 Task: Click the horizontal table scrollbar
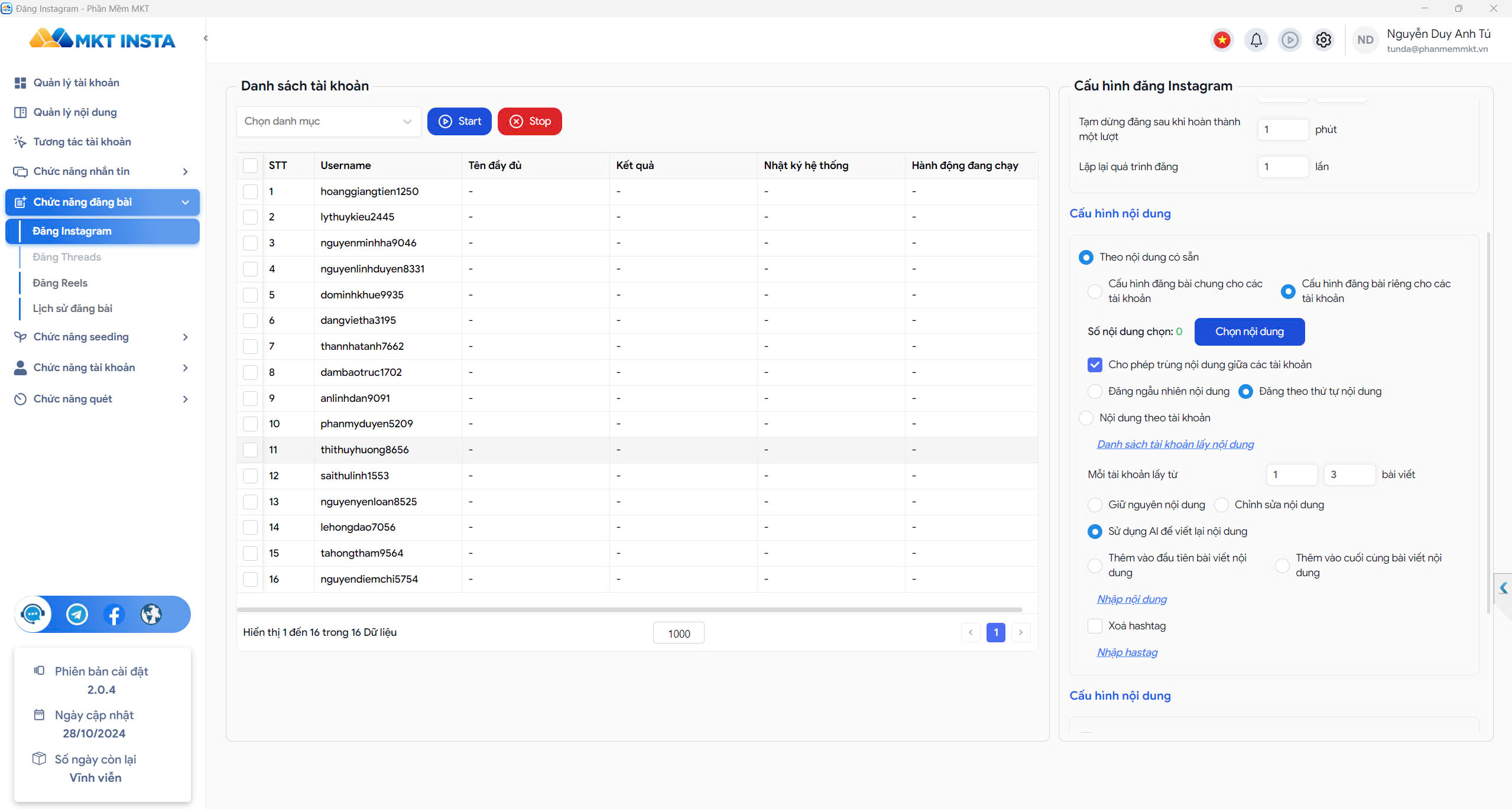click(630, 609)
